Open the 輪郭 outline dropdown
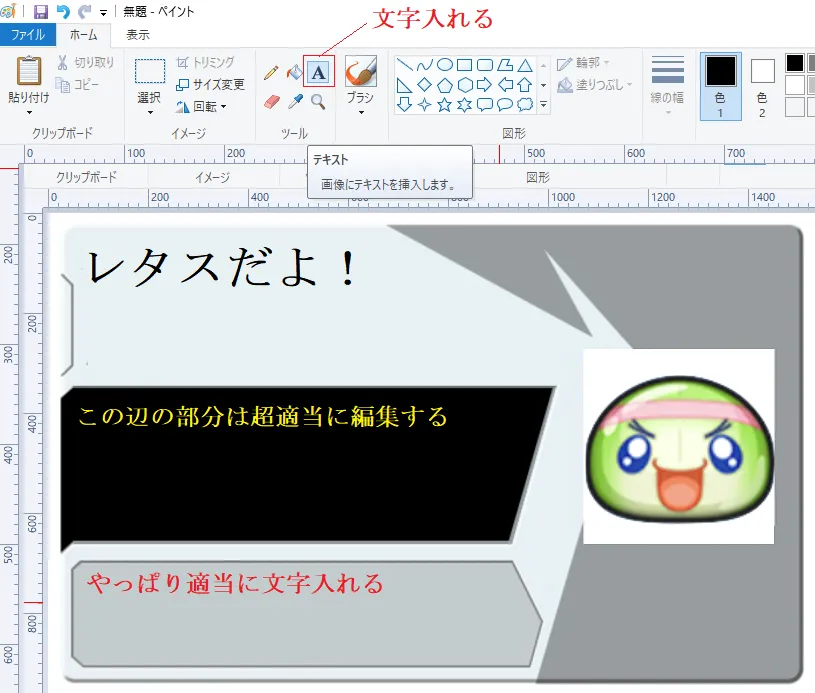This screenshot has height=693, width=815. pyautogui.click(x=583, y=63)
